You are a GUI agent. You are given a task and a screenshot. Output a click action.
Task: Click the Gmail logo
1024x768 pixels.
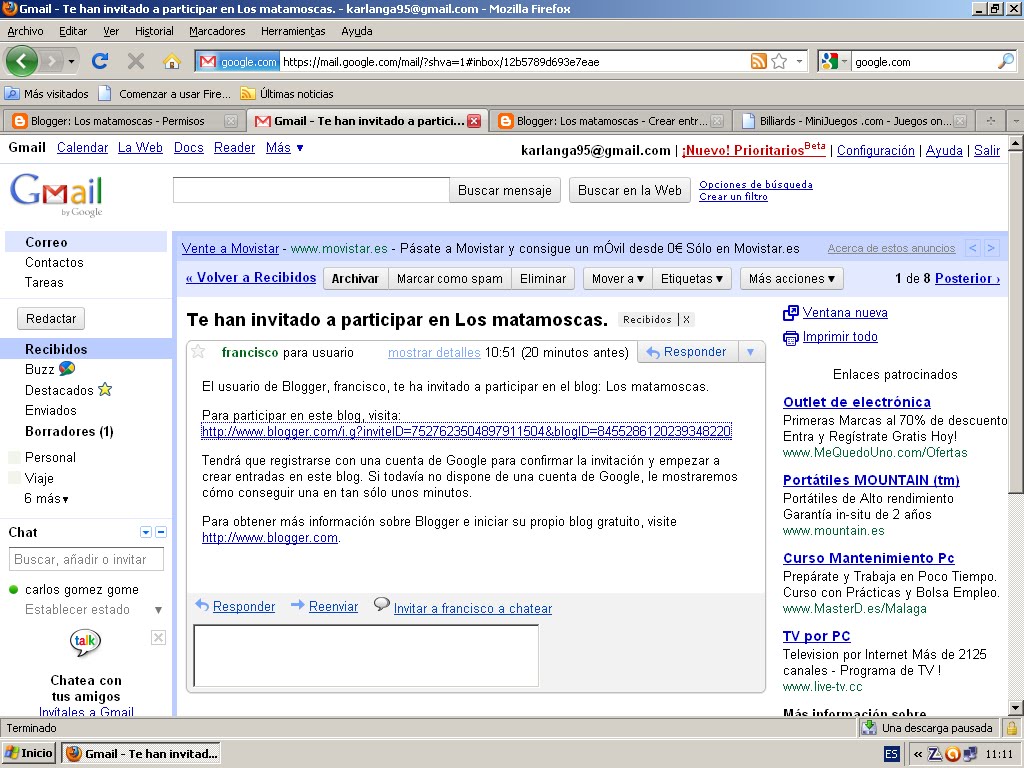[56, 194]
